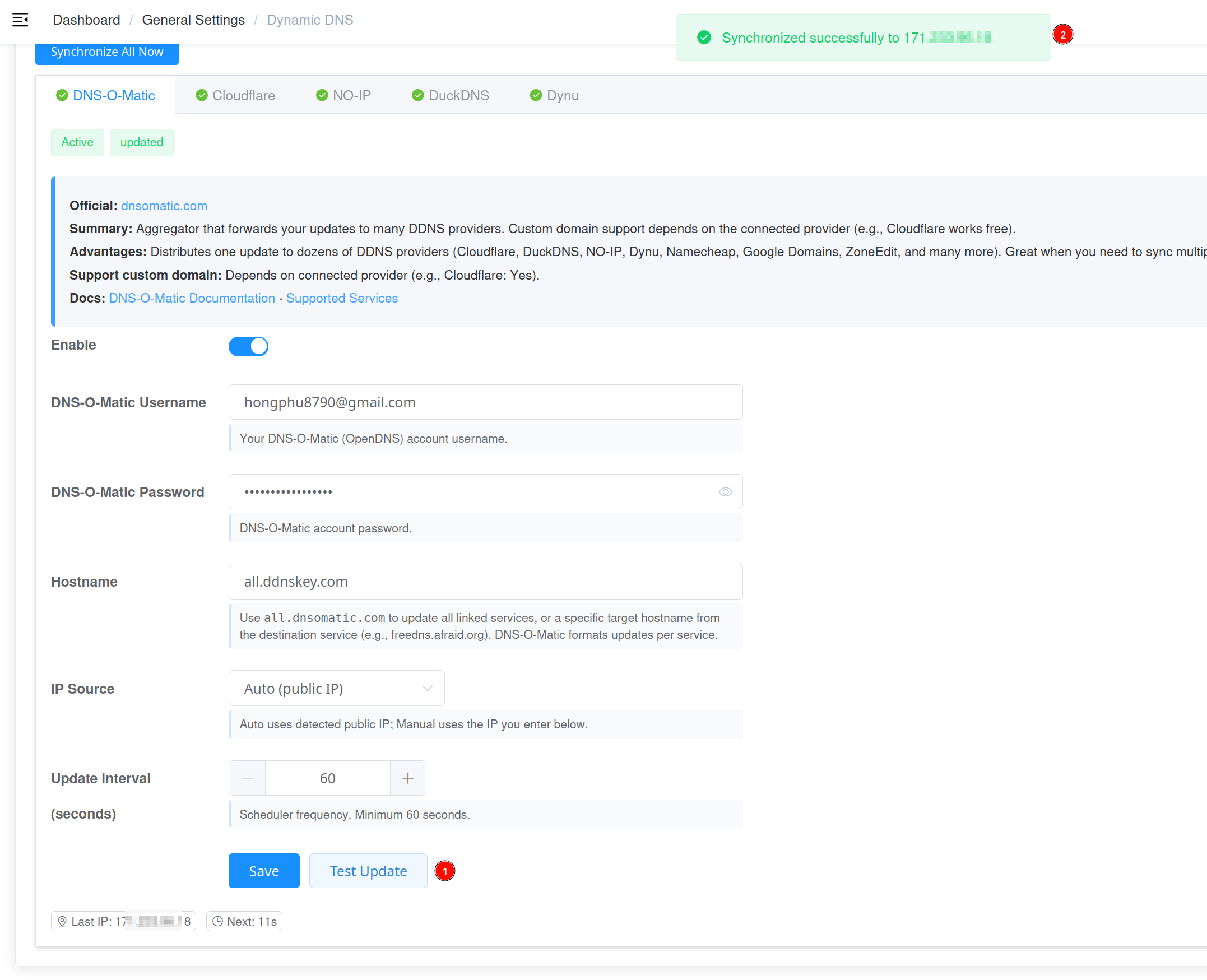Open the IP Source dropdown
The image size is (1207, 980).
(336, 688)
